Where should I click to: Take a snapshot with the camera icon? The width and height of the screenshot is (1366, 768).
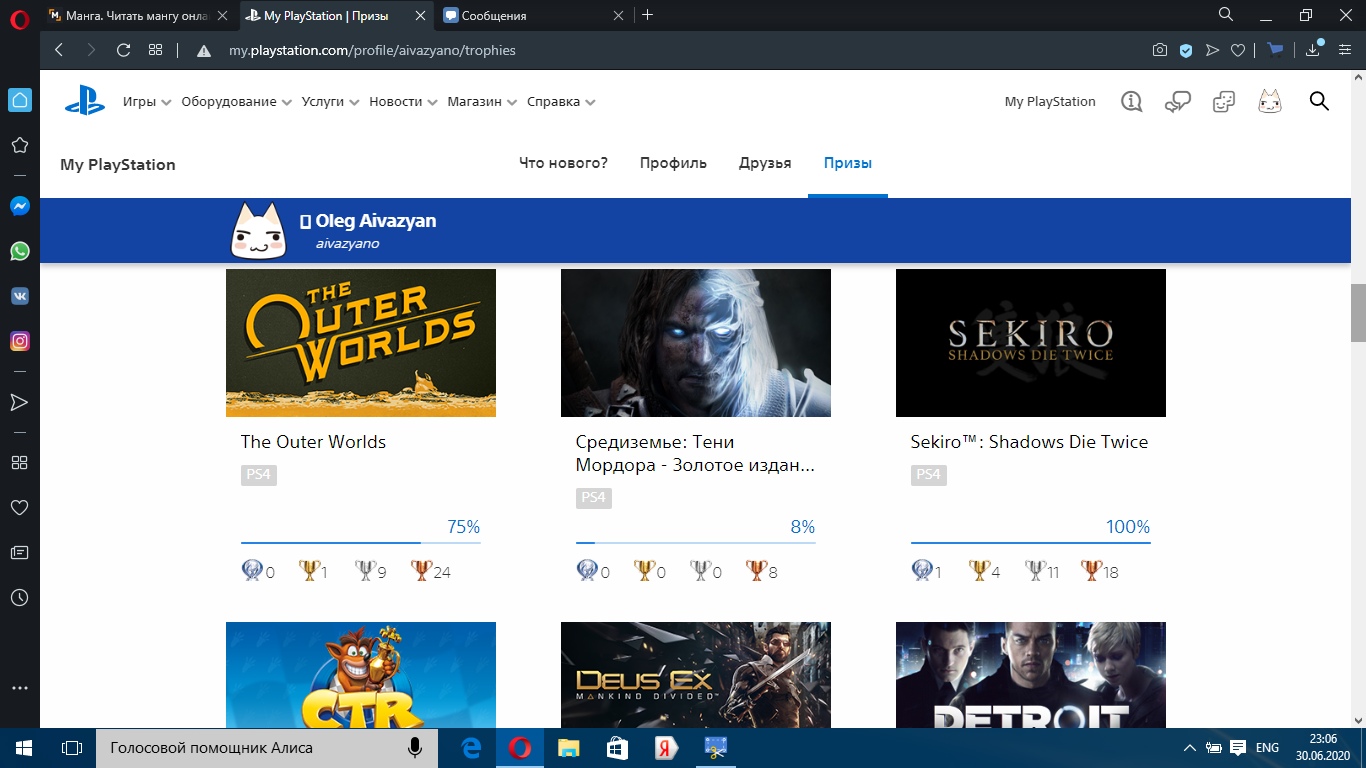click(x=1160, y=50)
